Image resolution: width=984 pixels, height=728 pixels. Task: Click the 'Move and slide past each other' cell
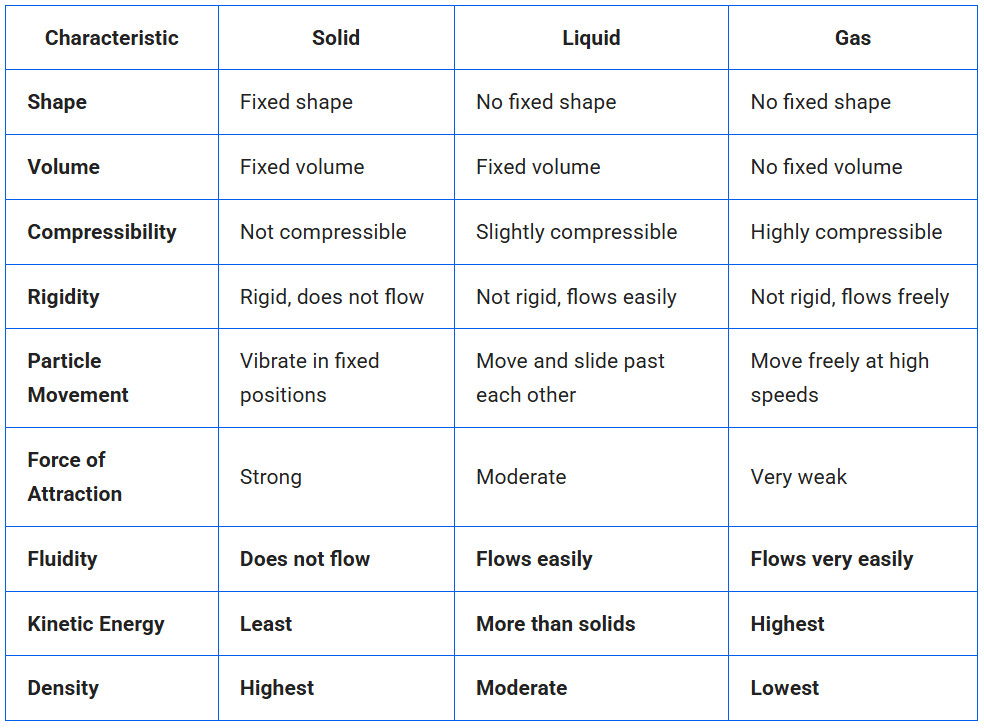(x=570, y=378)
